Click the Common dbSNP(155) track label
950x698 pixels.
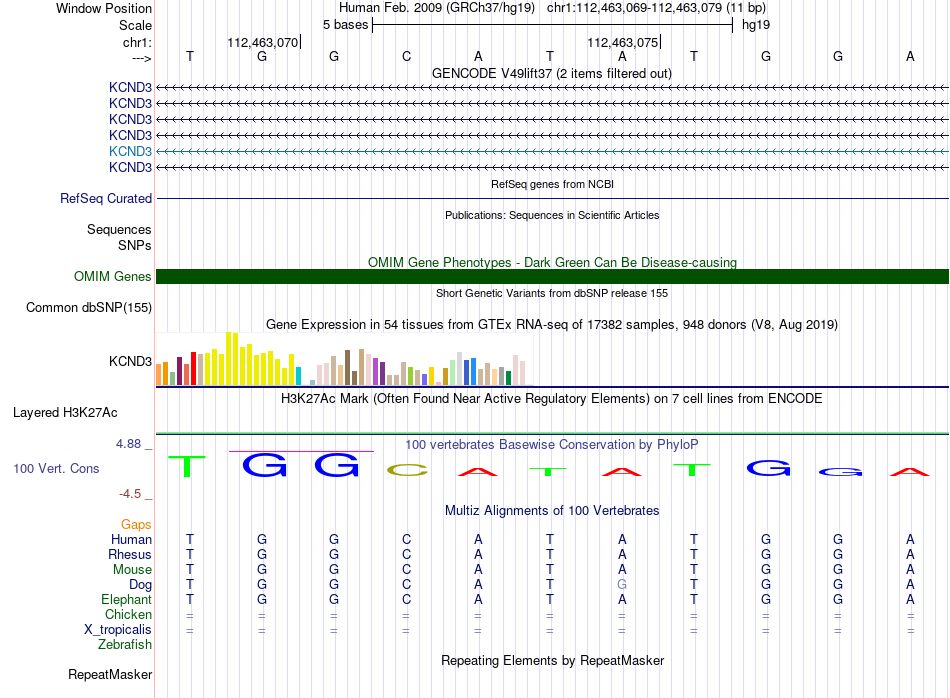click(89, 308)
